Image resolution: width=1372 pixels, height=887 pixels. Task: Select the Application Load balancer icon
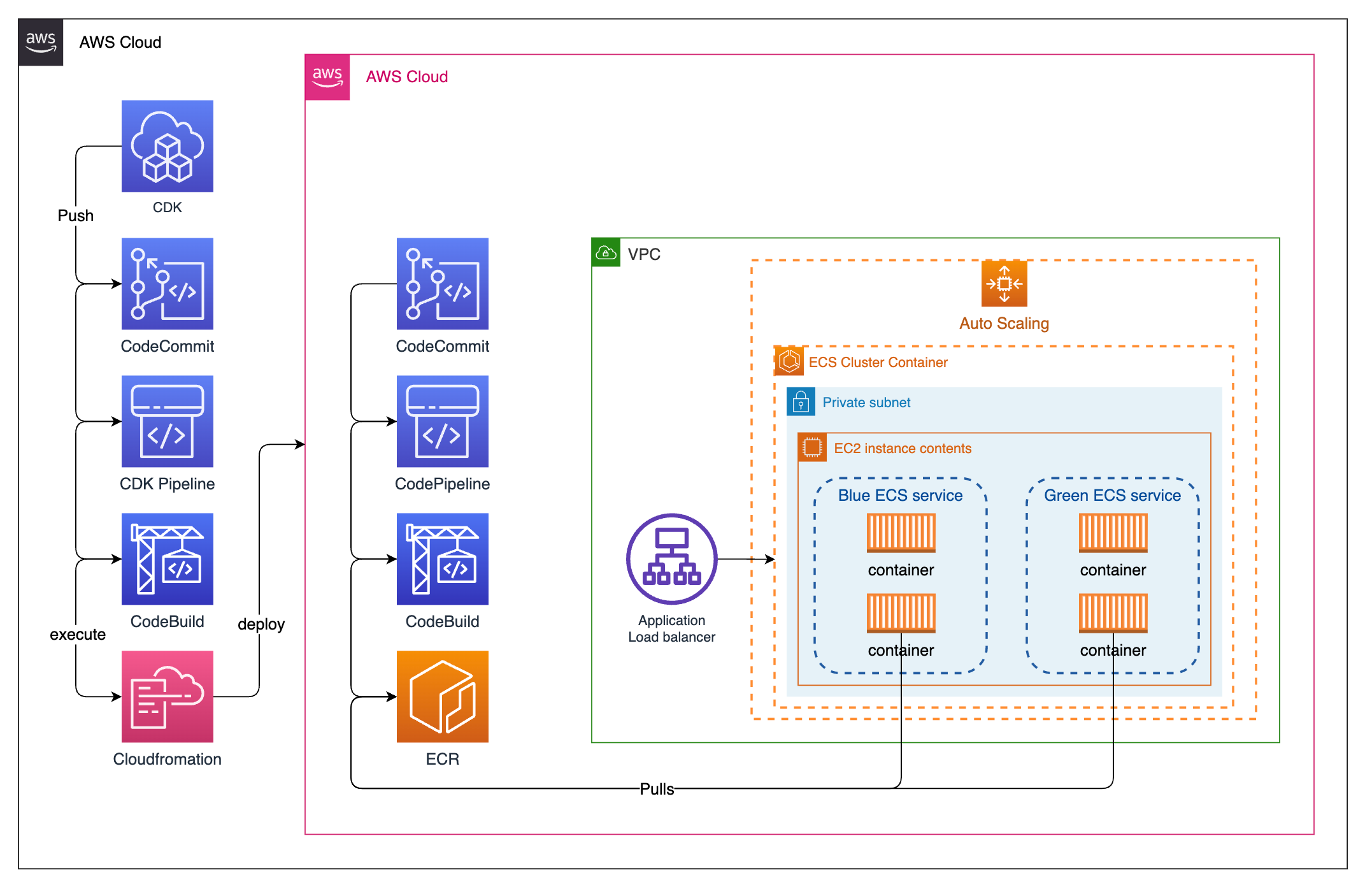(x=671, y=559)
